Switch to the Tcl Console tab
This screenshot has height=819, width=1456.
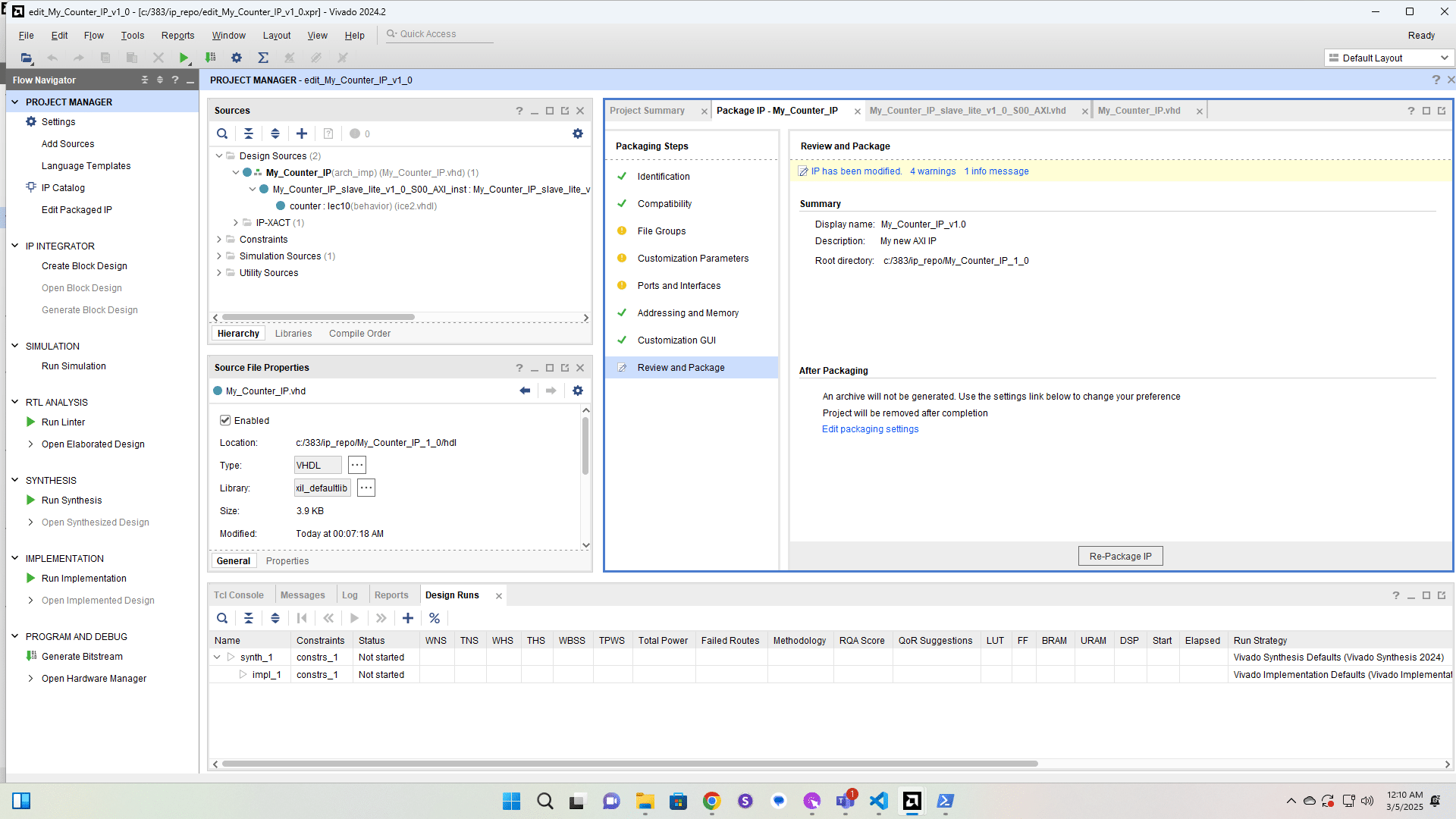(x=238, y=595)
